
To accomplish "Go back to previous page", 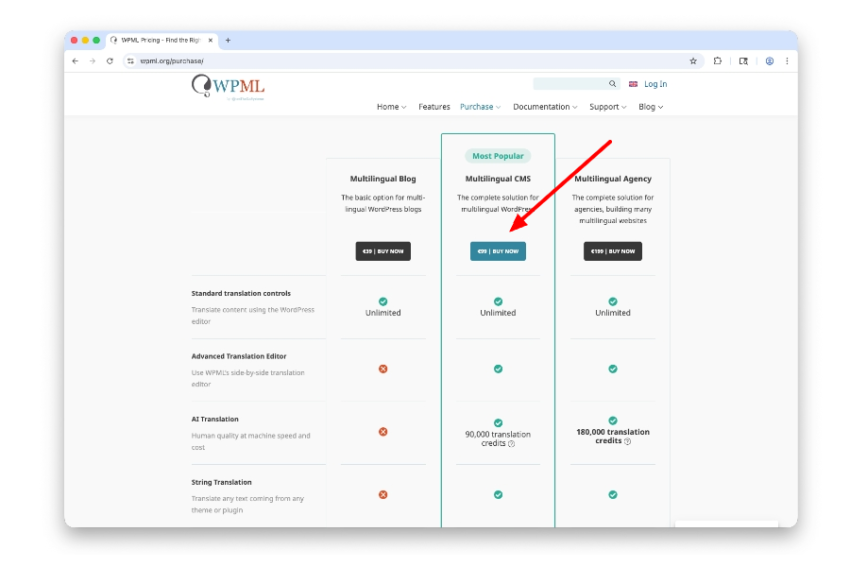I will click(75, 61).
